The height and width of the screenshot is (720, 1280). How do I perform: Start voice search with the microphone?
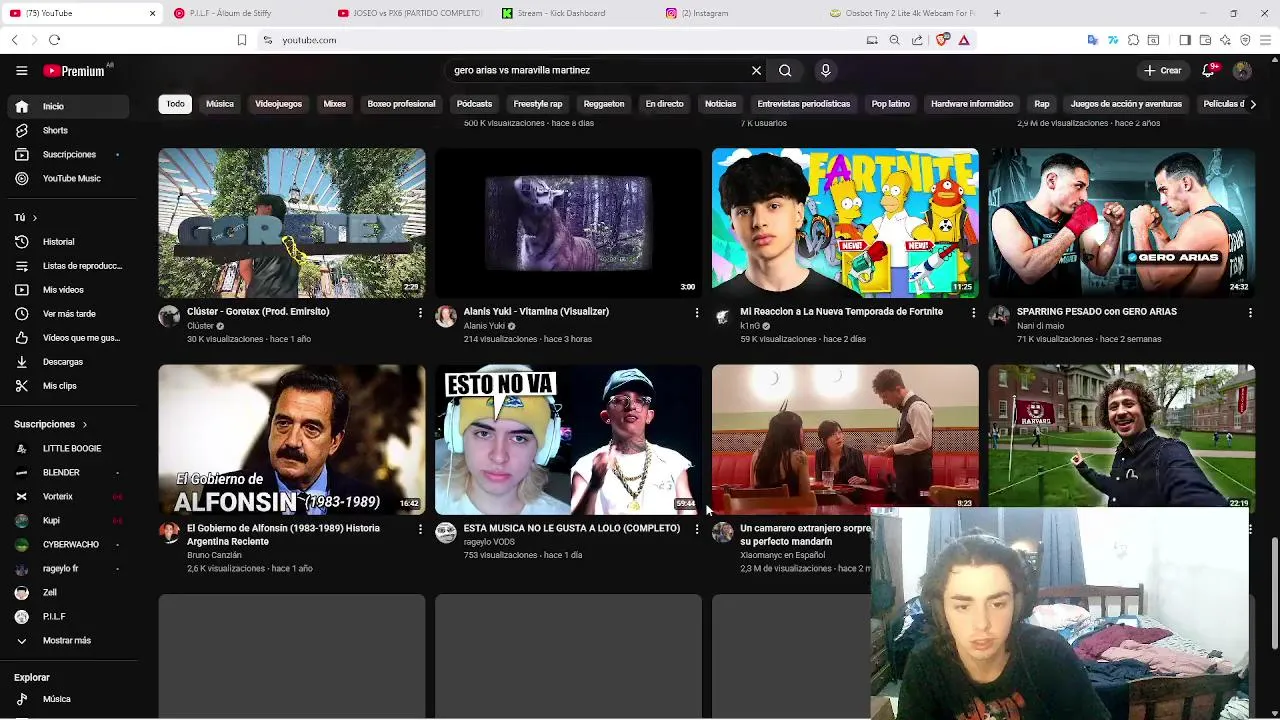[825, 71]
